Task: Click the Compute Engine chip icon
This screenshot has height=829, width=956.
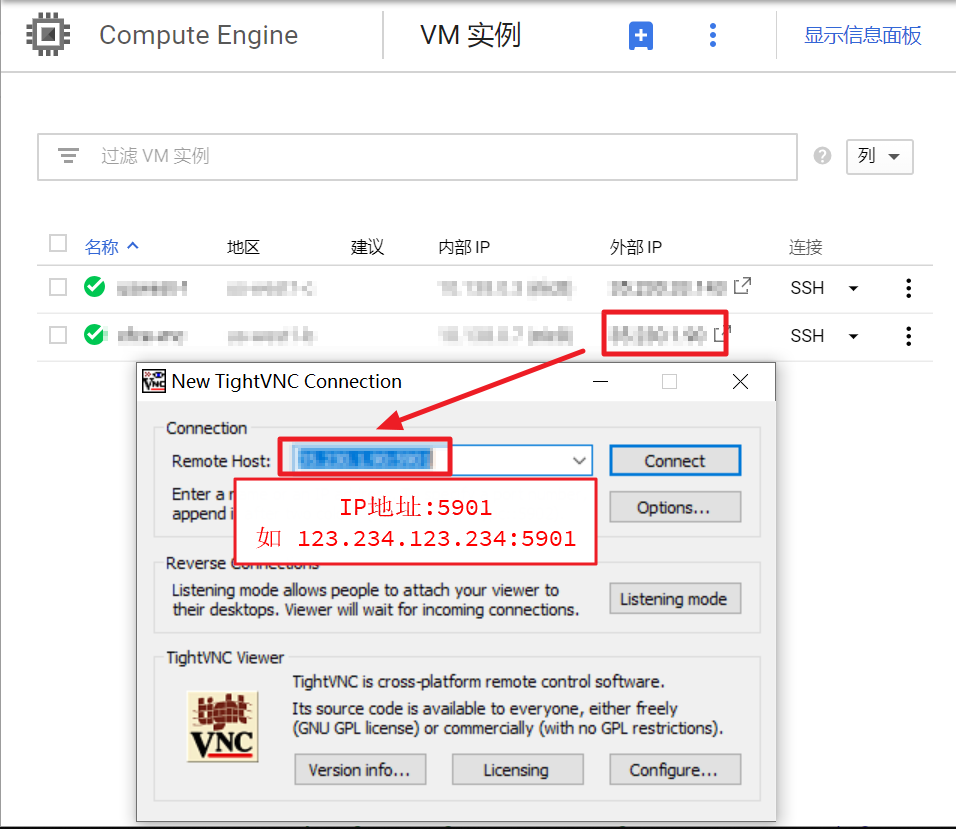Action: tap(43, 35)
